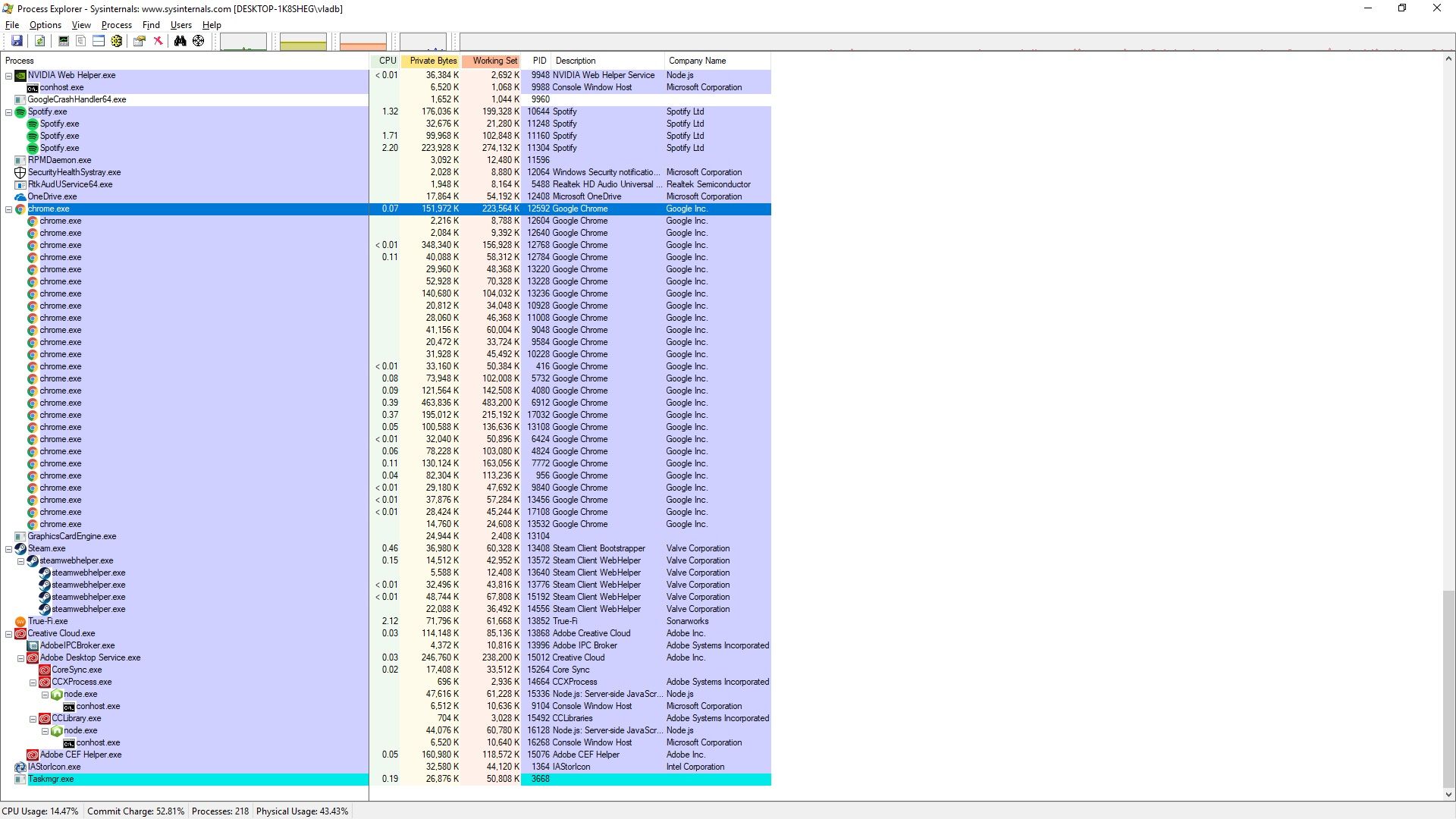Click the Chrome icon on PID 12592 row

(x=20, y=209)
